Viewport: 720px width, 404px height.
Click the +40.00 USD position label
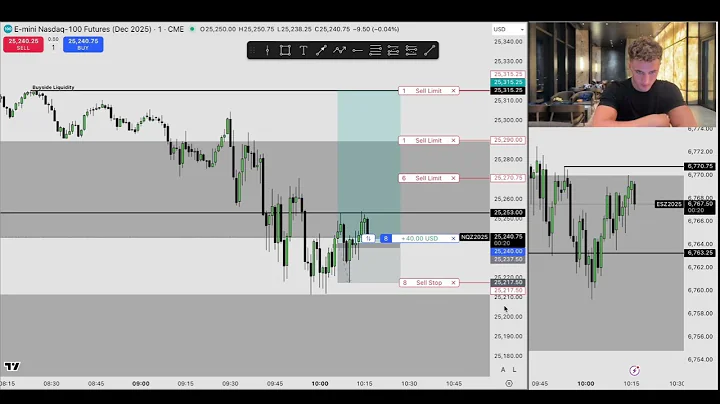point(419,238)
